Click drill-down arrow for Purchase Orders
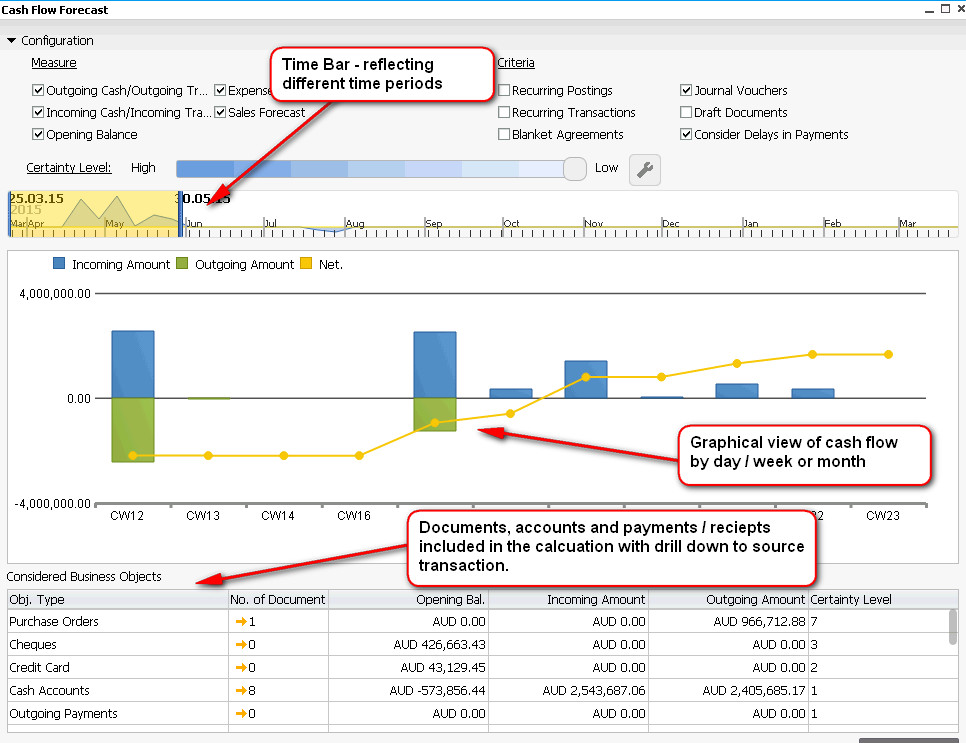Screen dimensions: 966x743 coord(240,622)
